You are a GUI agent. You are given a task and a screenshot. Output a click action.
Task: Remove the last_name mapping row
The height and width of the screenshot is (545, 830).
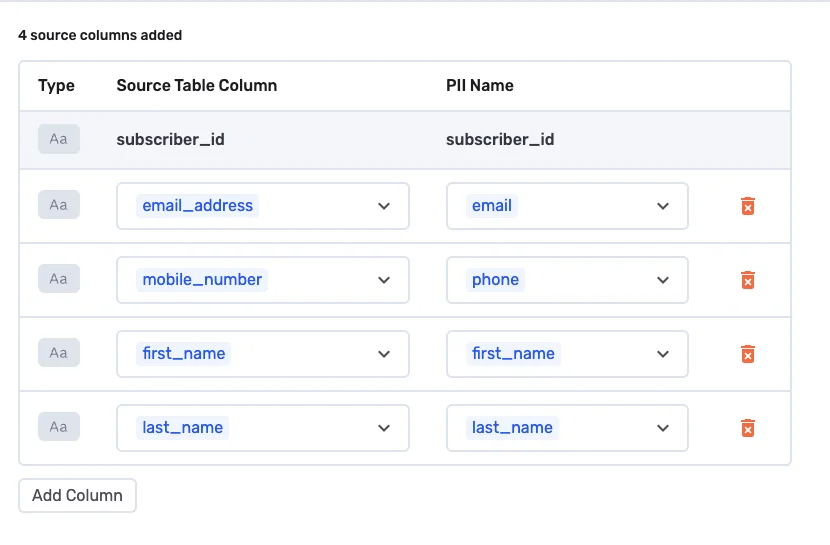747,428
